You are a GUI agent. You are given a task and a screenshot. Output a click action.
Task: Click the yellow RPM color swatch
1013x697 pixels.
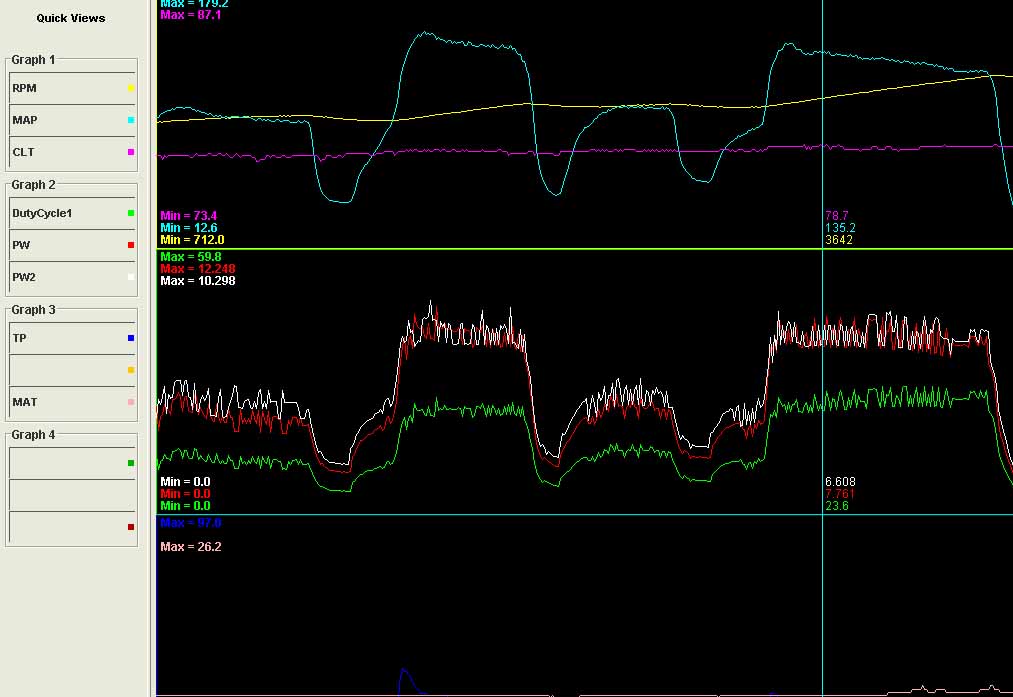click(131, 89)
